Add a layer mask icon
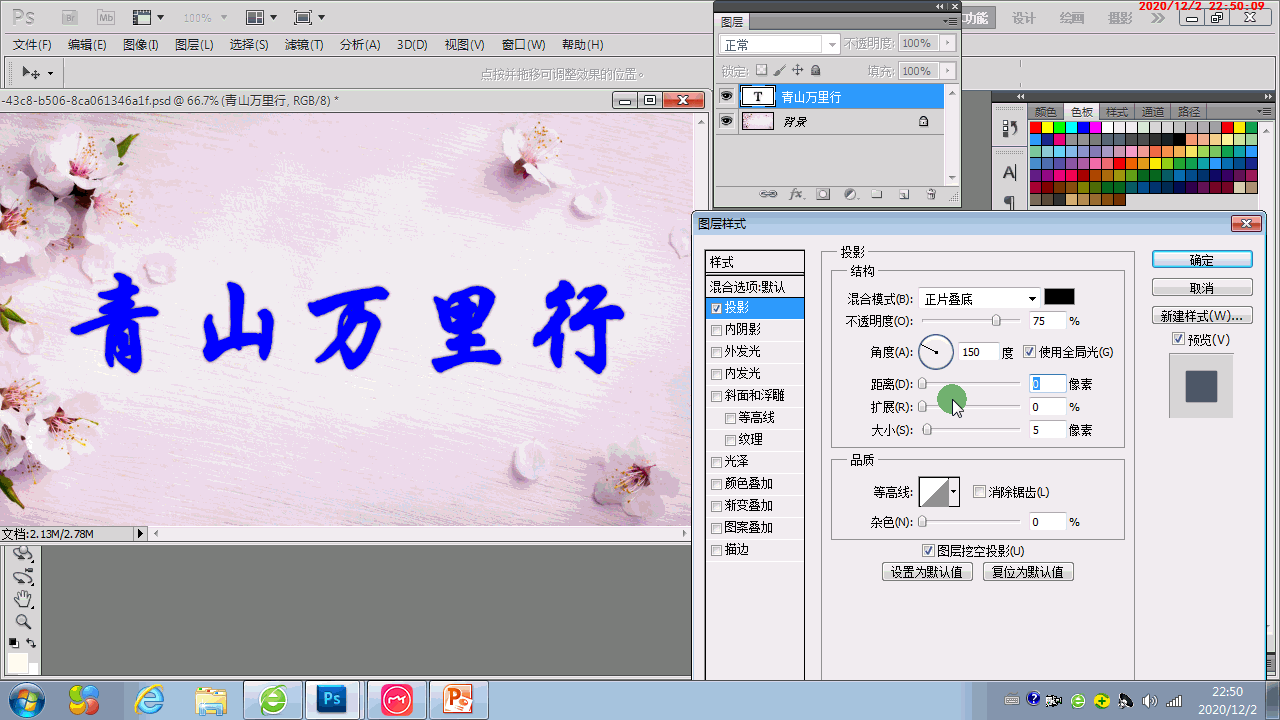 [823, 194]
